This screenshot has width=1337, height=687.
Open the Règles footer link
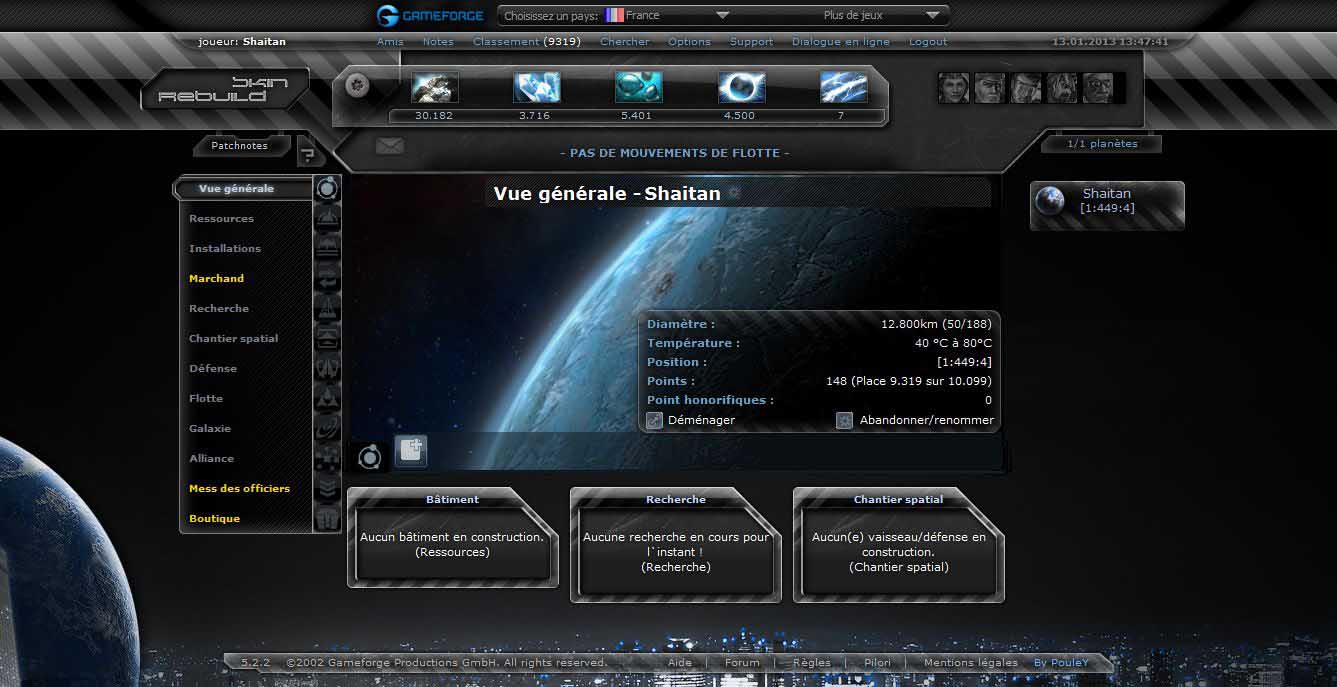[813, 662]
